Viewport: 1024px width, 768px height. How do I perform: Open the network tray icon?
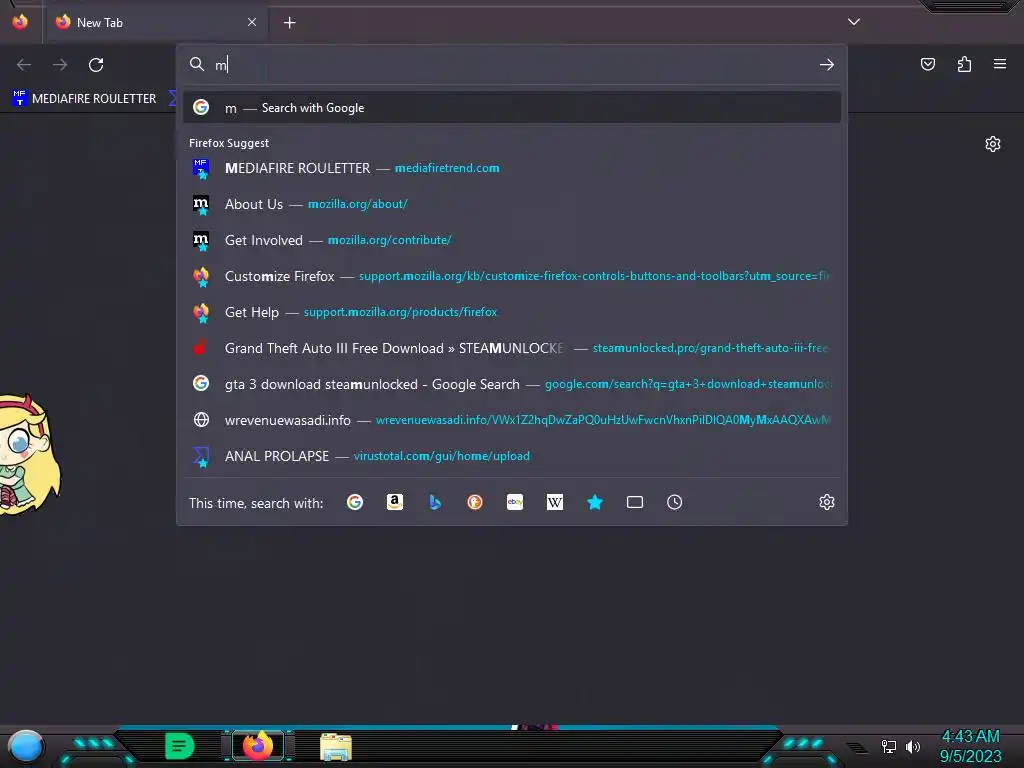[889, 746]
